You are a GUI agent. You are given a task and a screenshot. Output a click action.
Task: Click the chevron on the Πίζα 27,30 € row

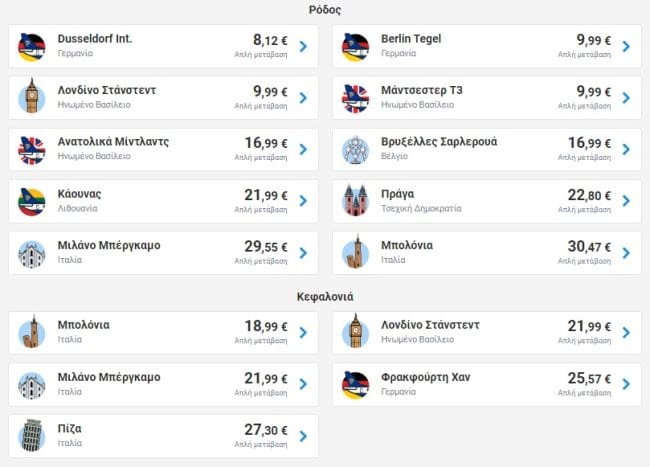[303, 436]
